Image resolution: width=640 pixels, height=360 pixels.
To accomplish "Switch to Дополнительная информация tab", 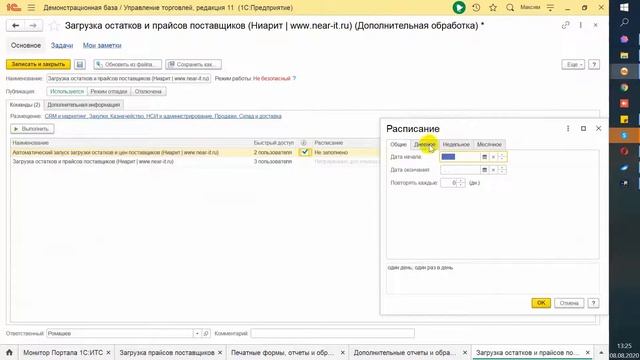I will pyautogui.click(x=84, y=105).
